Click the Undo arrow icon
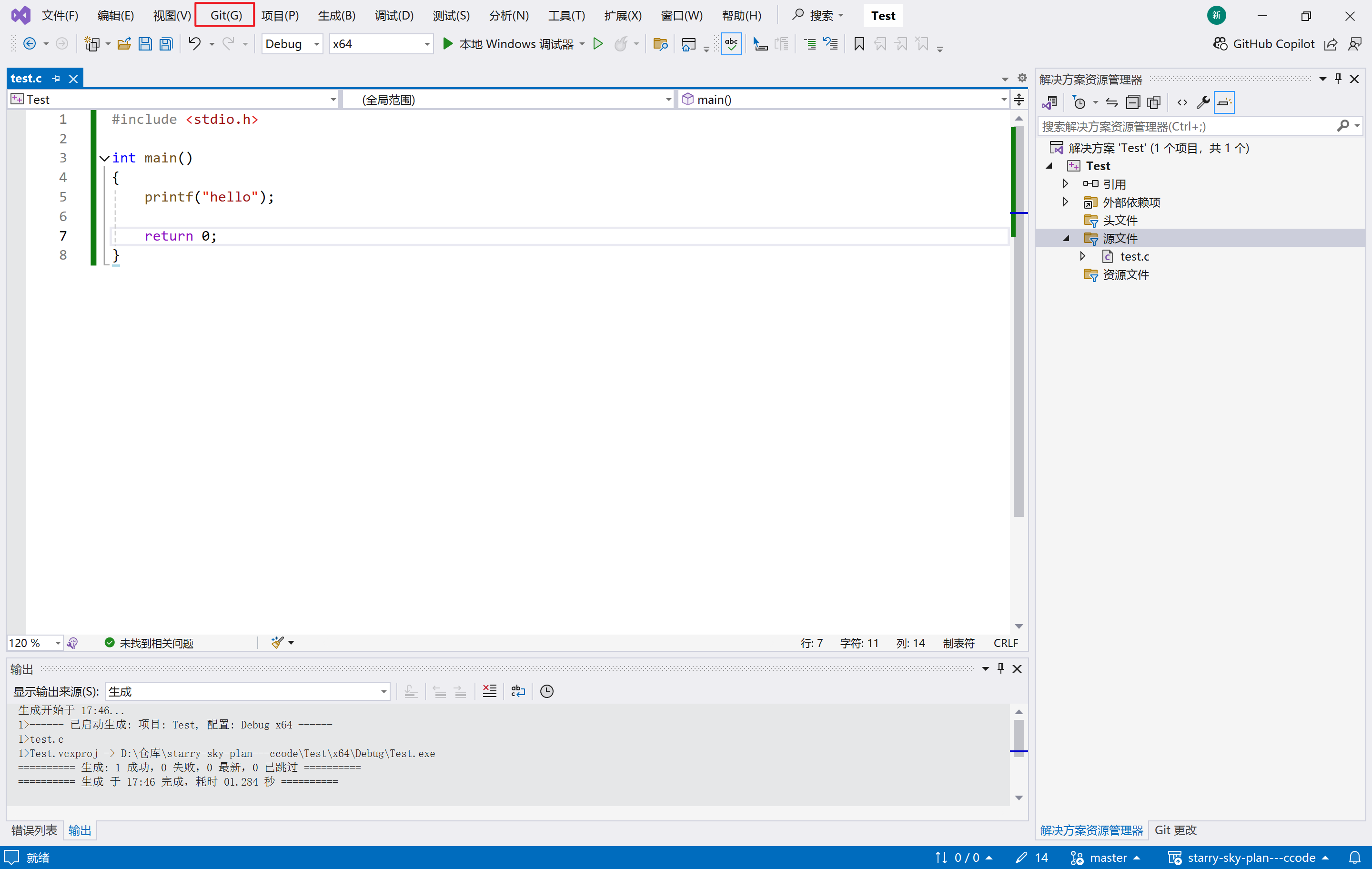This screenshot has height=869, width=1372. 195,44
